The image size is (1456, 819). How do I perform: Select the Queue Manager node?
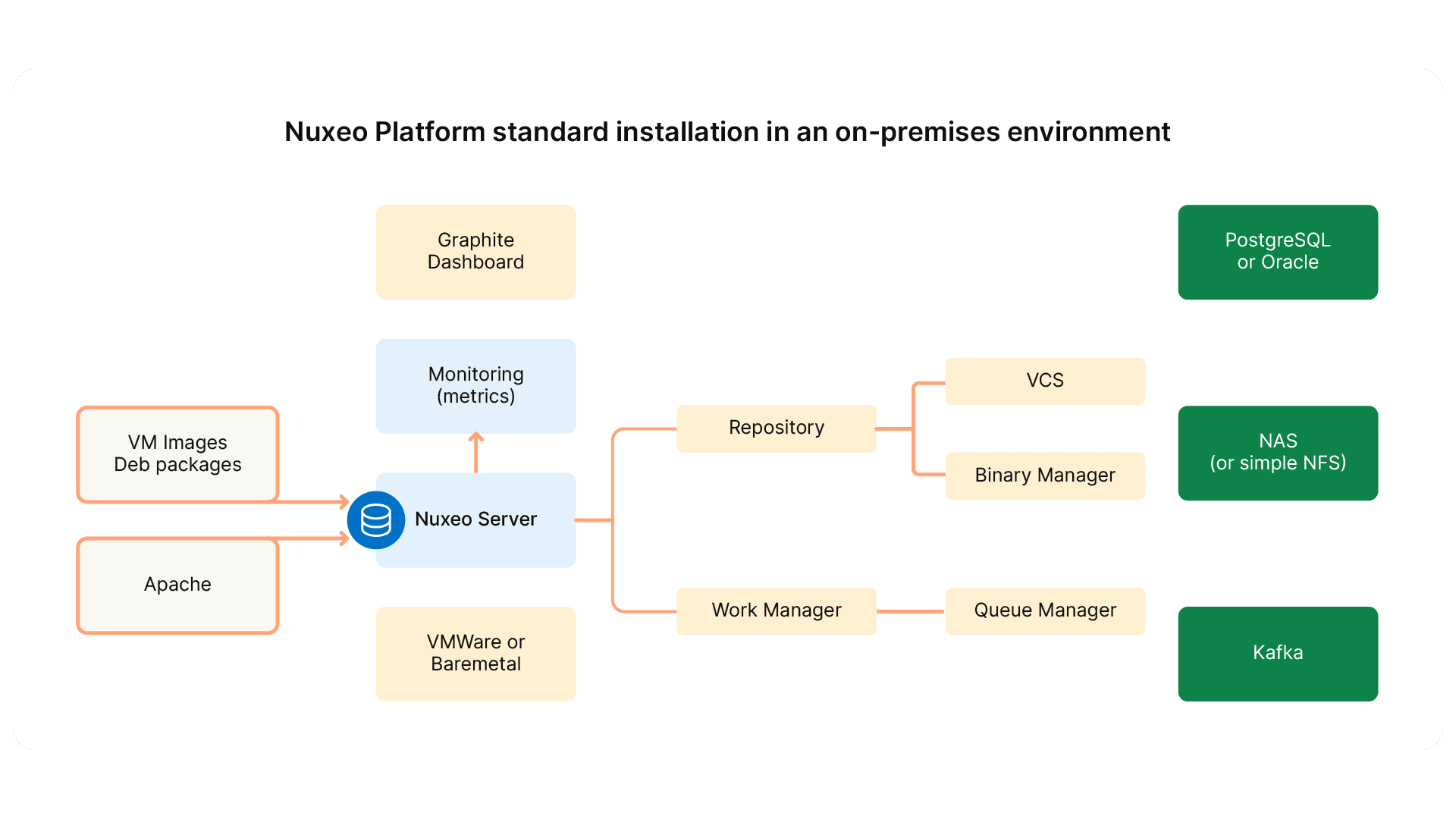point(1045,610)
